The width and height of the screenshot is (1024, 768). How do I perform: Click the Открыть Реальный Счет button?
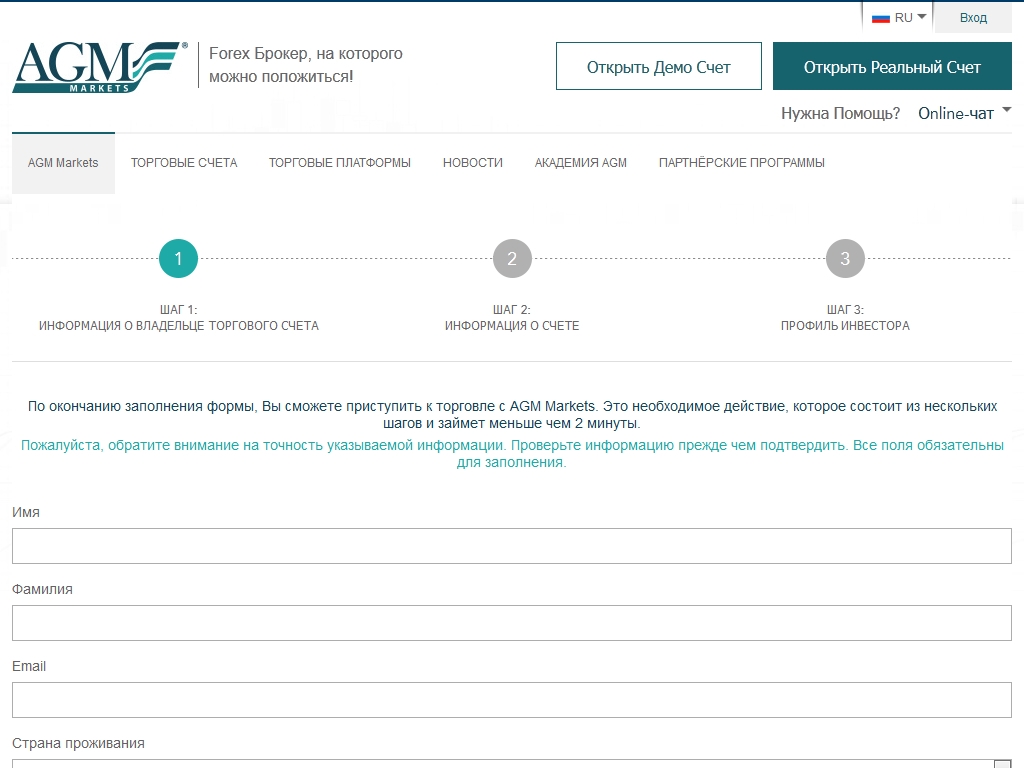[x=892, y=67]
